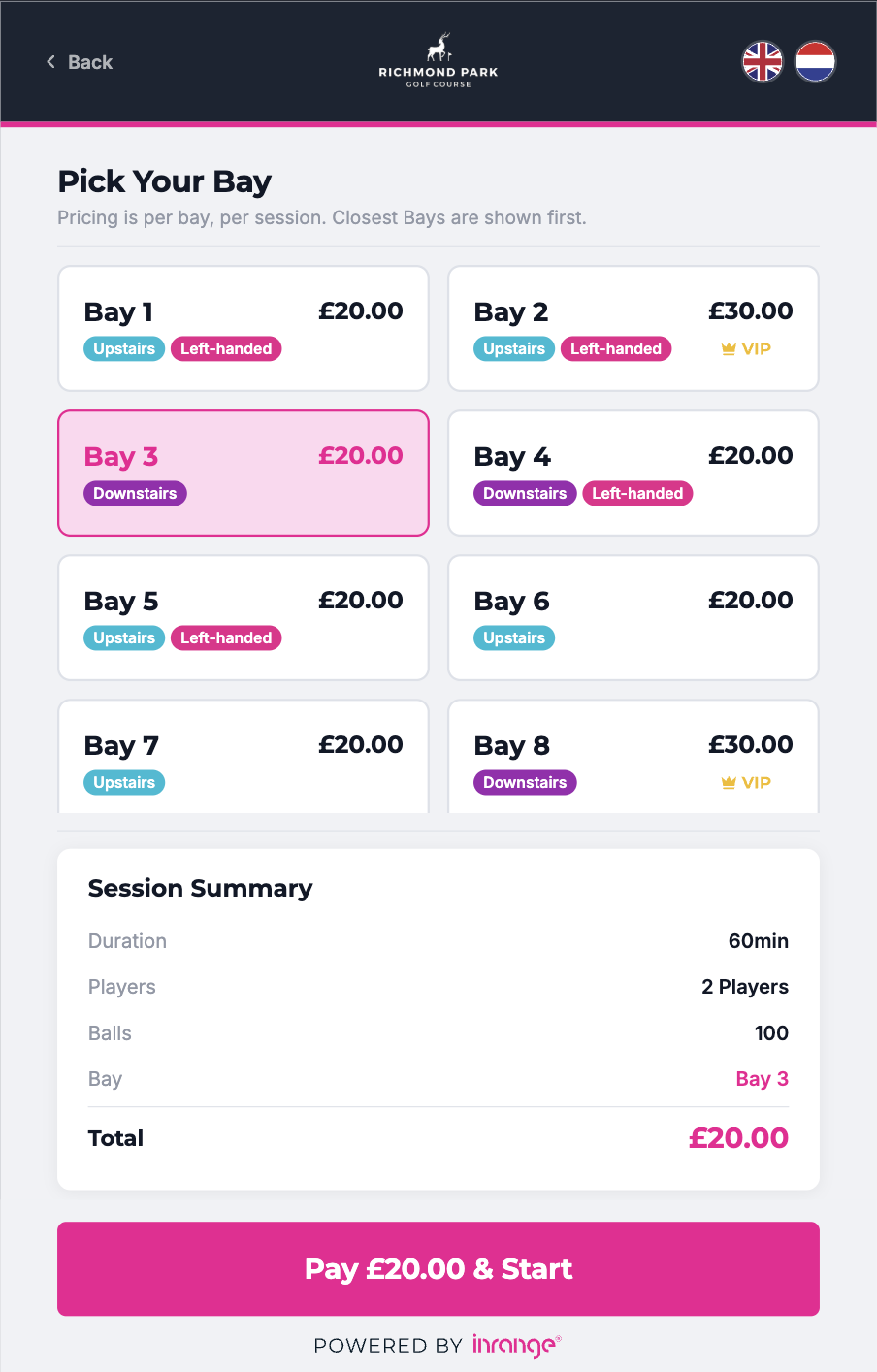Select the Bay 1 card
877x1372 pixels.
pos(243,328)
